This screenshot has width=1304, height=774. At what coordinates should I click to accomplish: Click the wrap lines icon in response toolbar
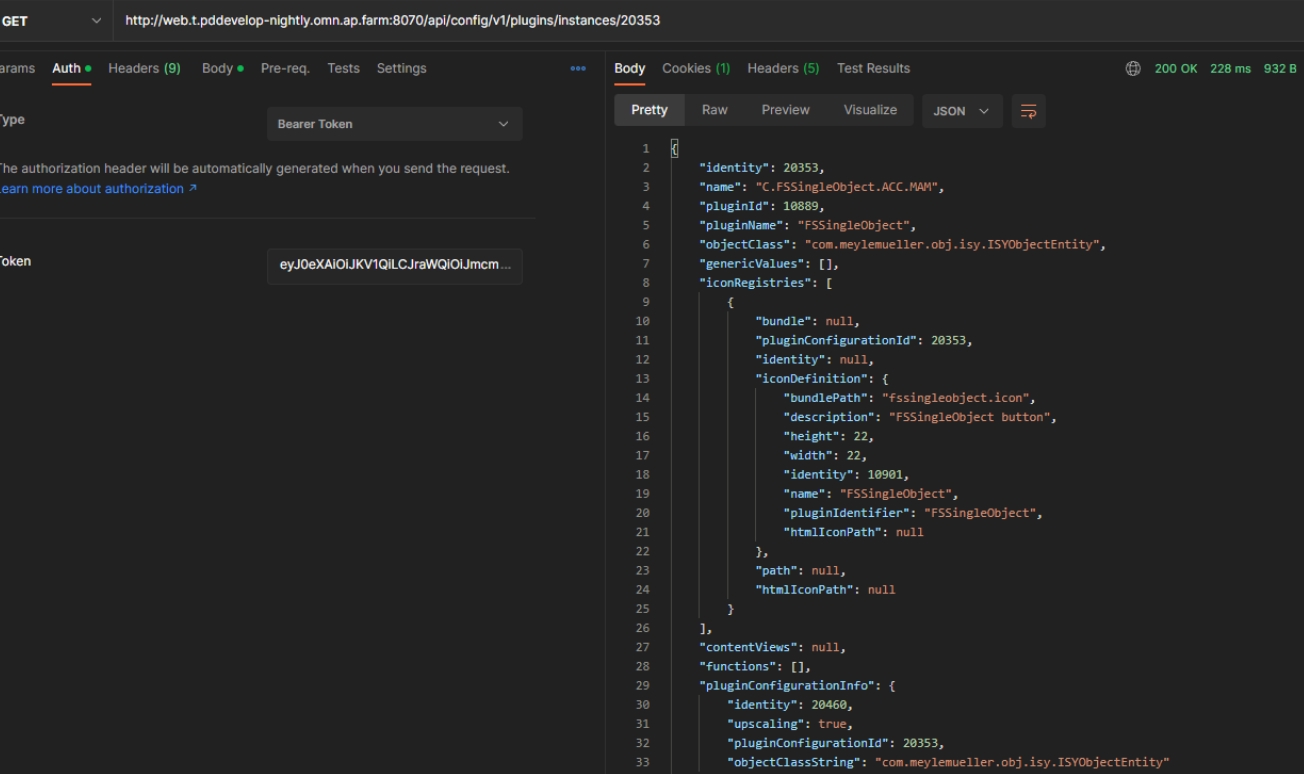1028,111
